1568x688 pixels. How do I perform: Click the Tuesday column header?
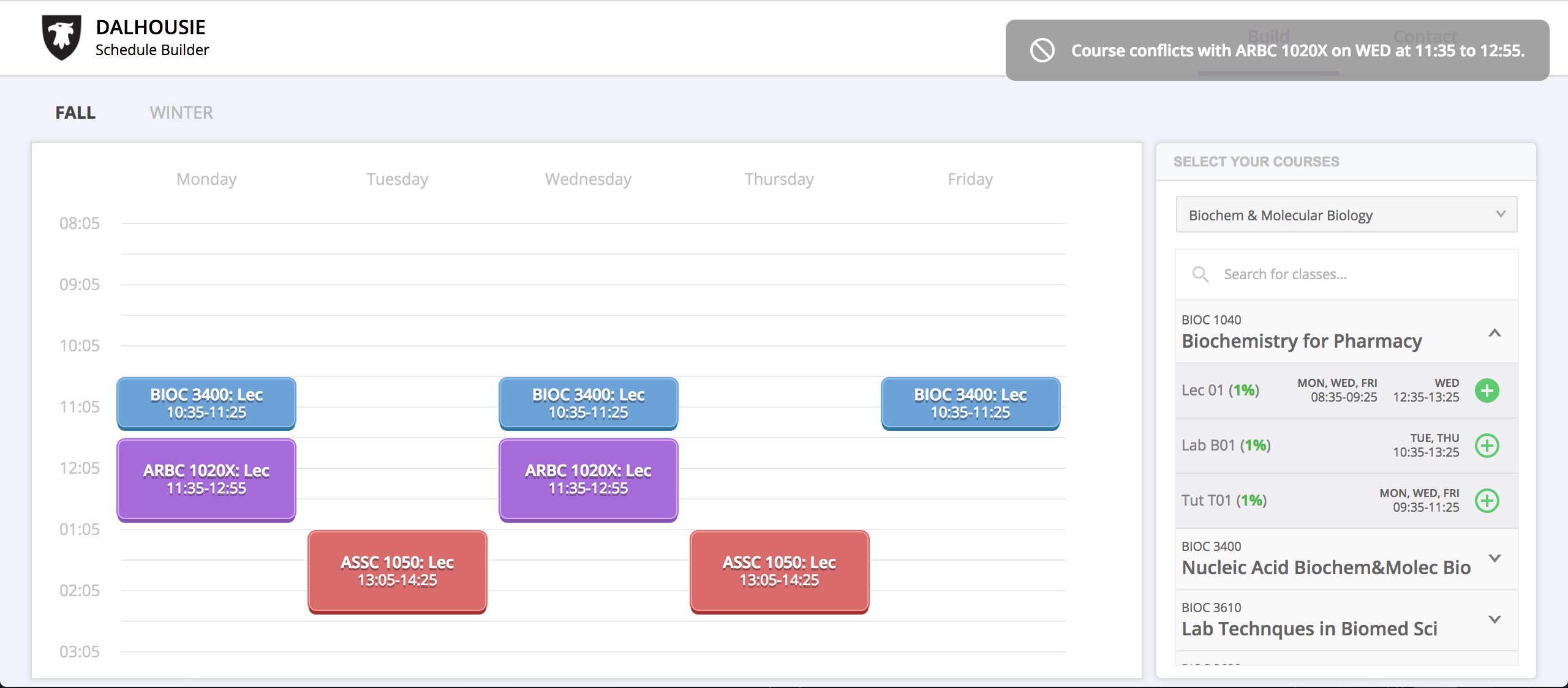(x=398, y=179)
